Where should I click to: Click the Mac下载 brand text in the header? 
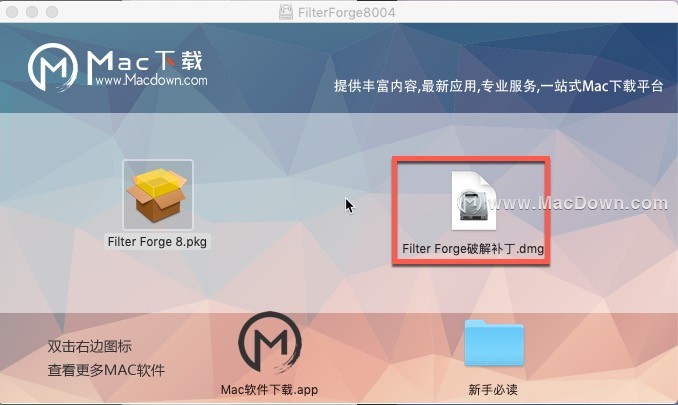coord(145,62)
